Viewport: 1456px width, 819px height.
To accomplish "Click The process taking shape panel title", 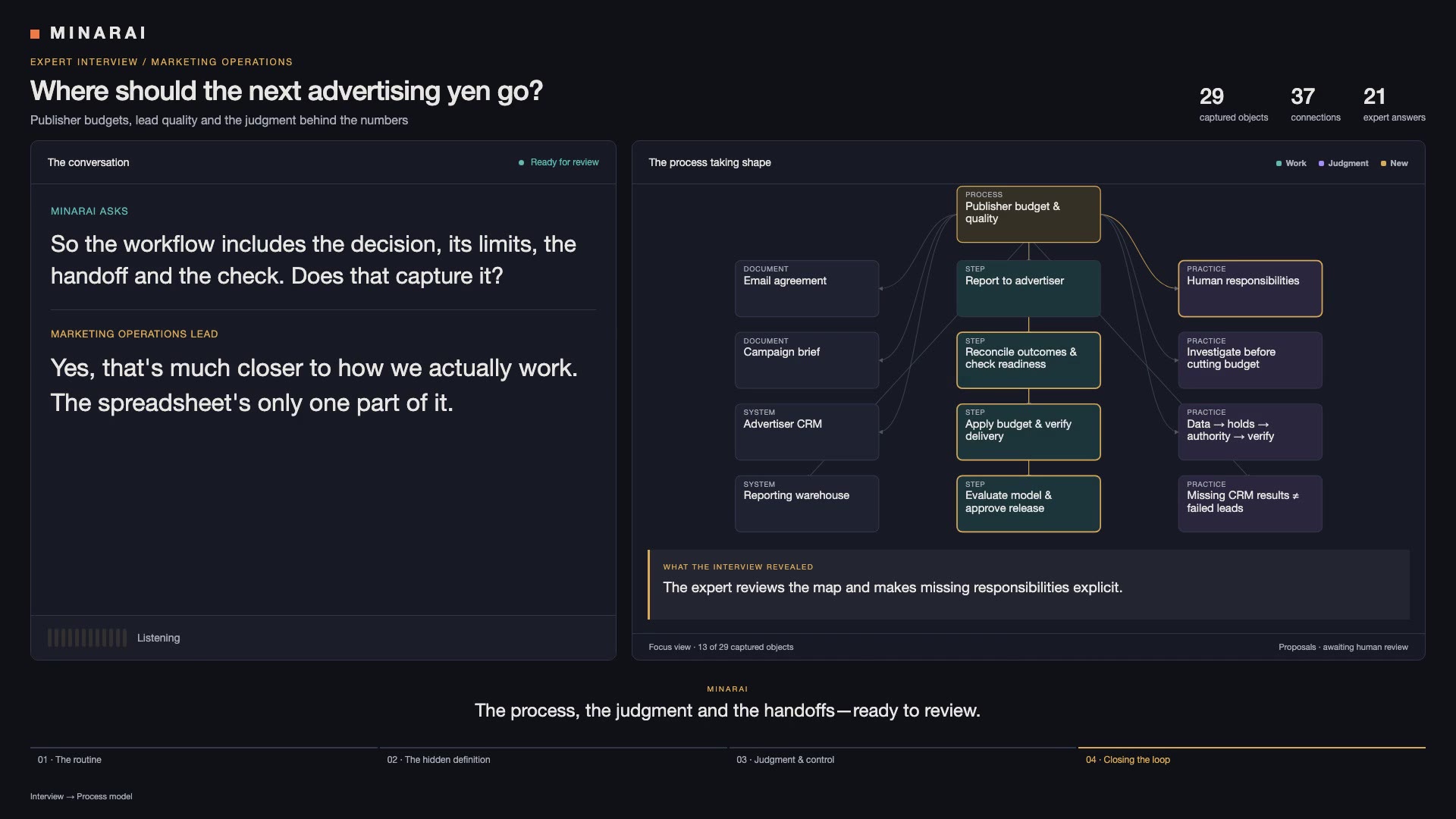I will [709, 163].
